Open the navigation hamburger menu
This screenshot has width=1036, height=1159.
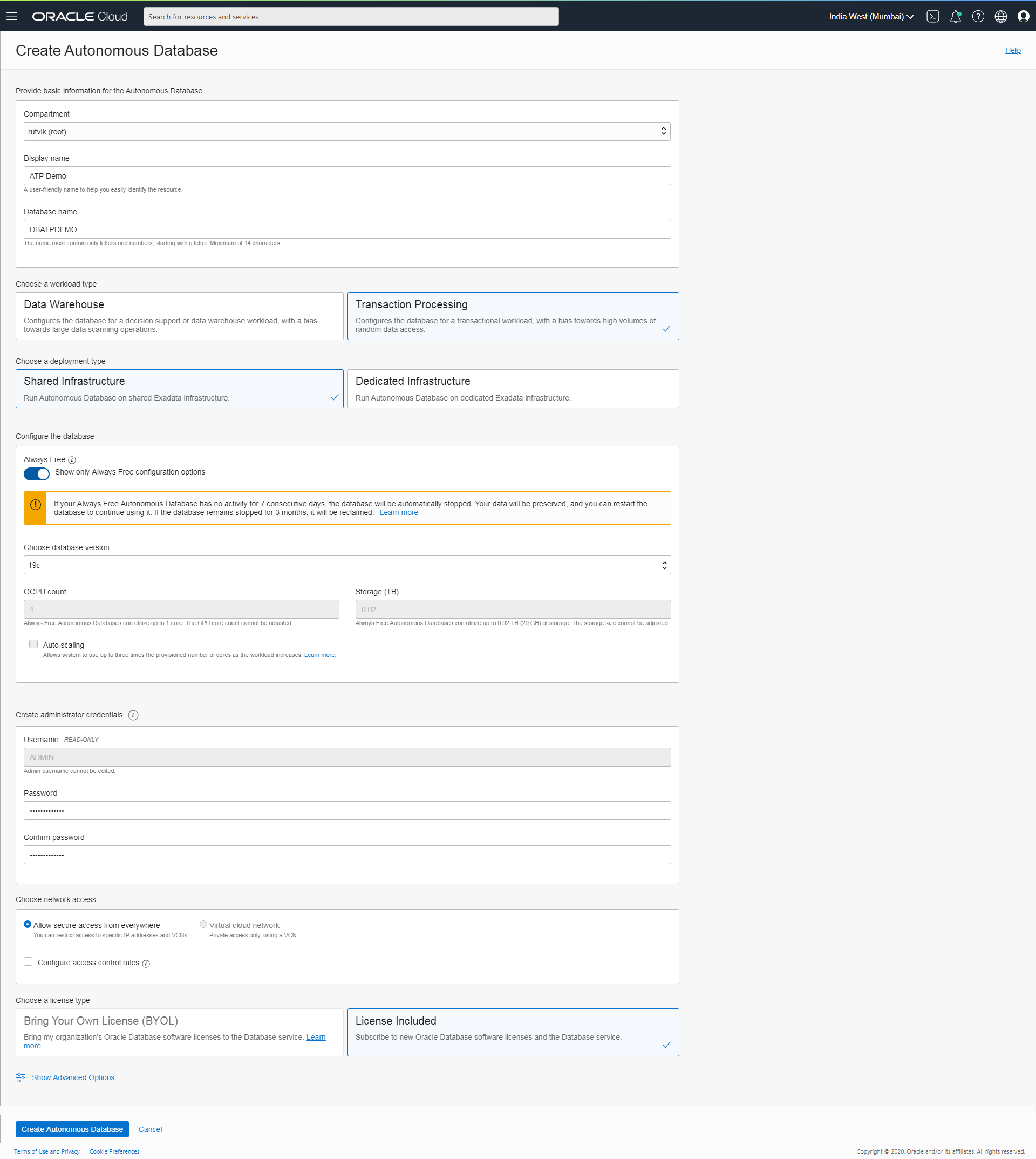[11, 16]
